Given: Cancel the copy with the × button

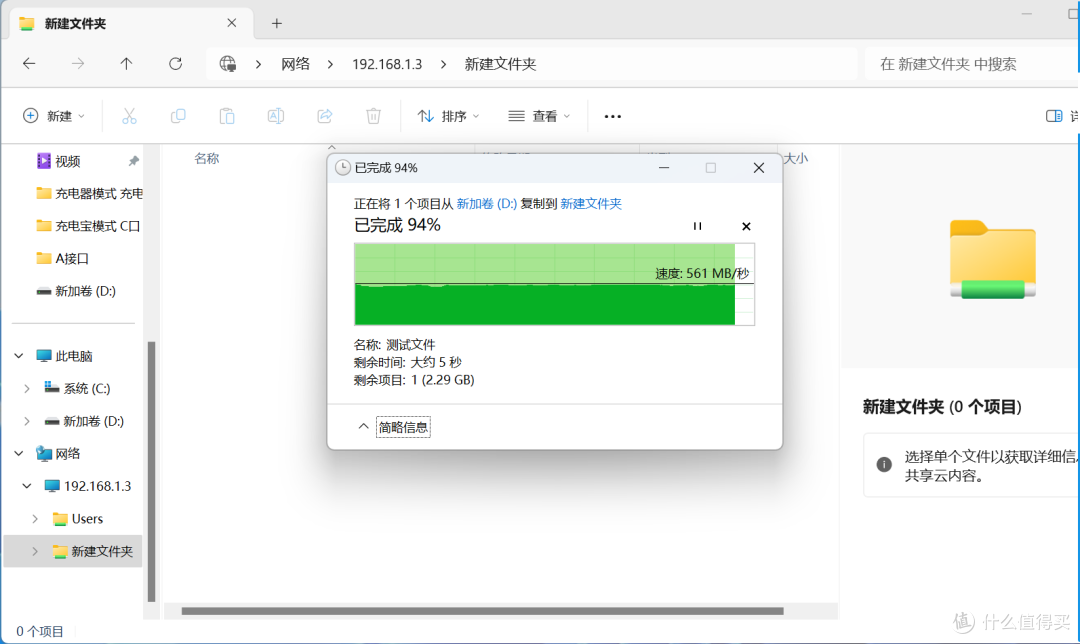Looking at the screenshot, I should point(746,226).
